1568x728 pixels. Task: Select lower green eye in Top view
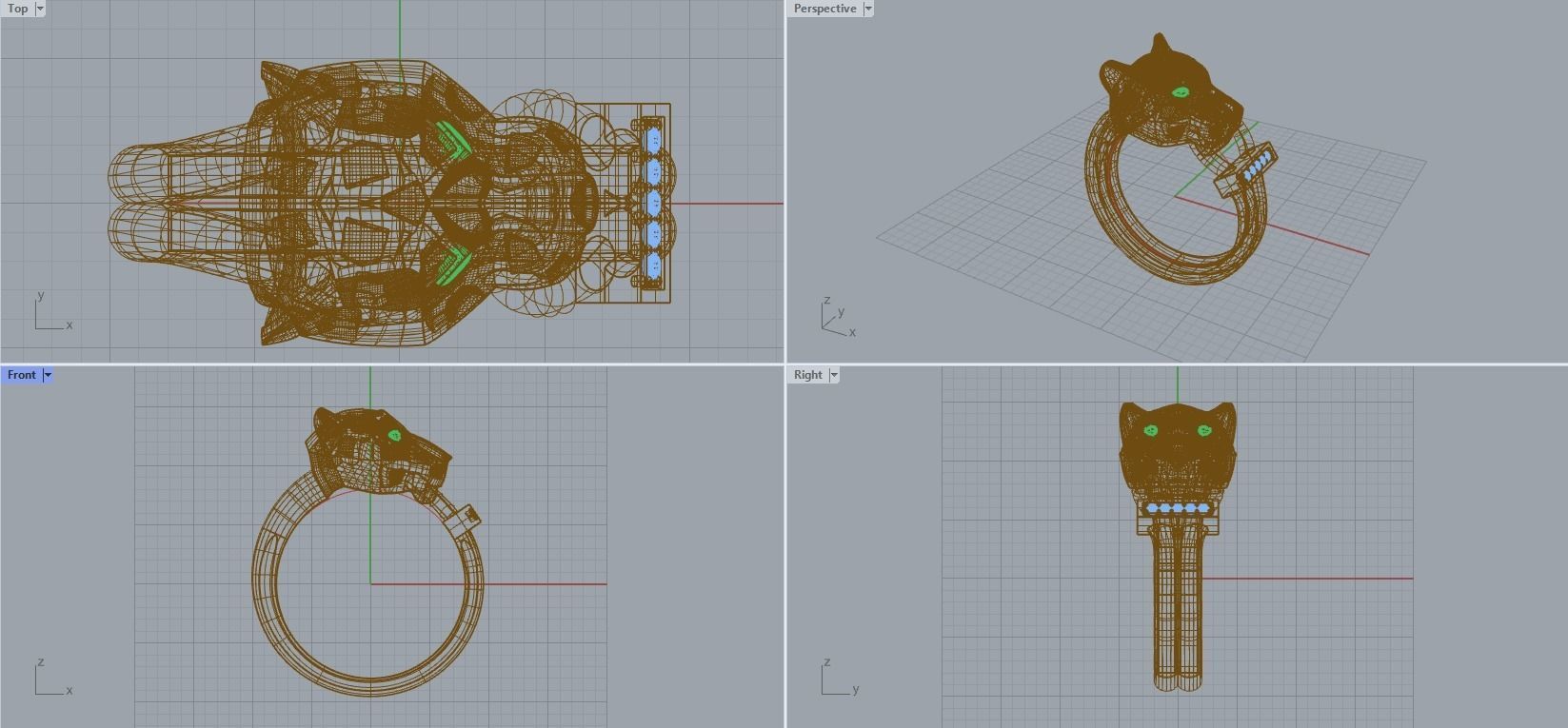[454, 266]
